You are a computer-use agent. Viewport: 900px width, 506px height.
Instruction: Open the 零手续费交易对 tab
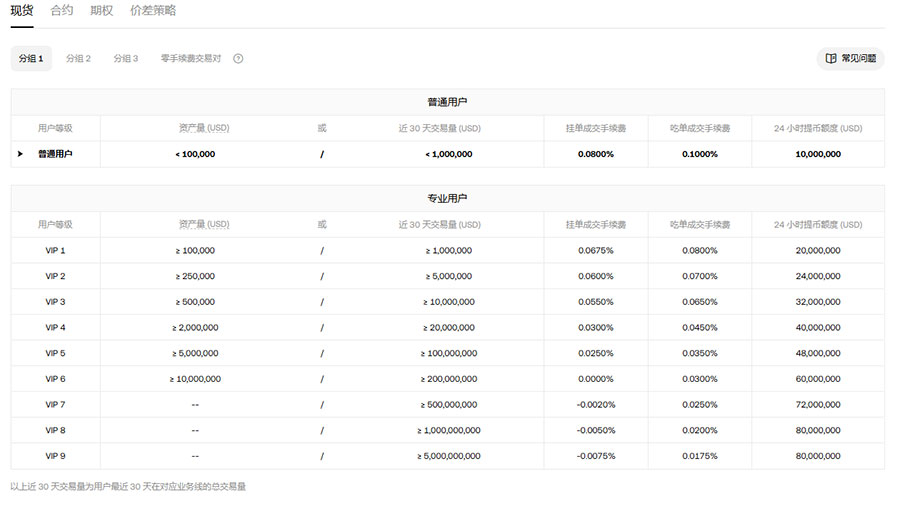[191, 59]
